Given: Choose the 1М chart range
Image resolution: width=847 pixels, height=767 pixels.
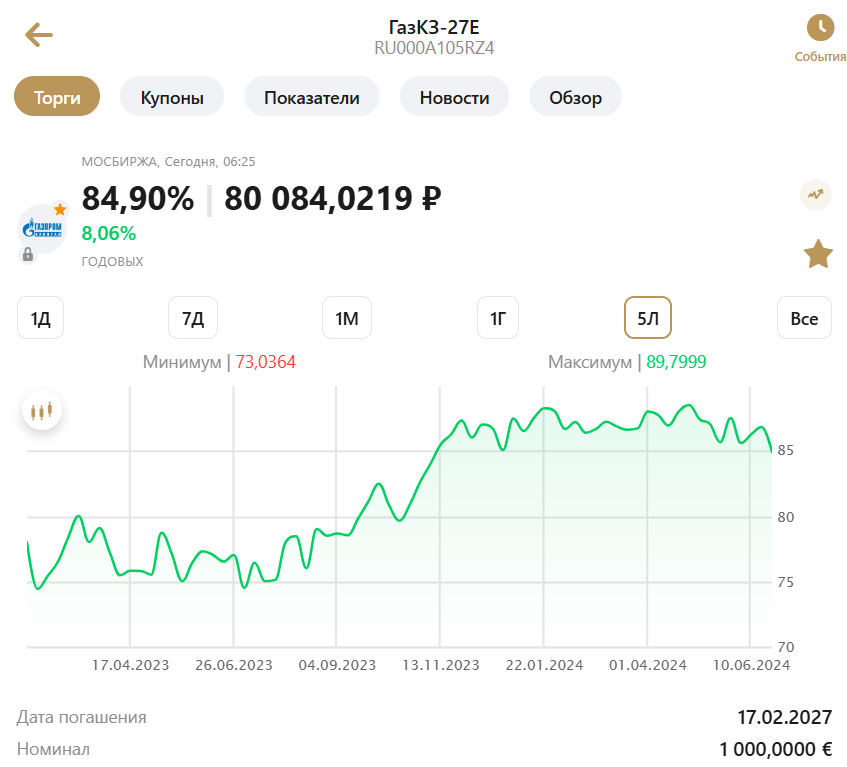Looking at the screenshot, I should [x=347, y=318].
